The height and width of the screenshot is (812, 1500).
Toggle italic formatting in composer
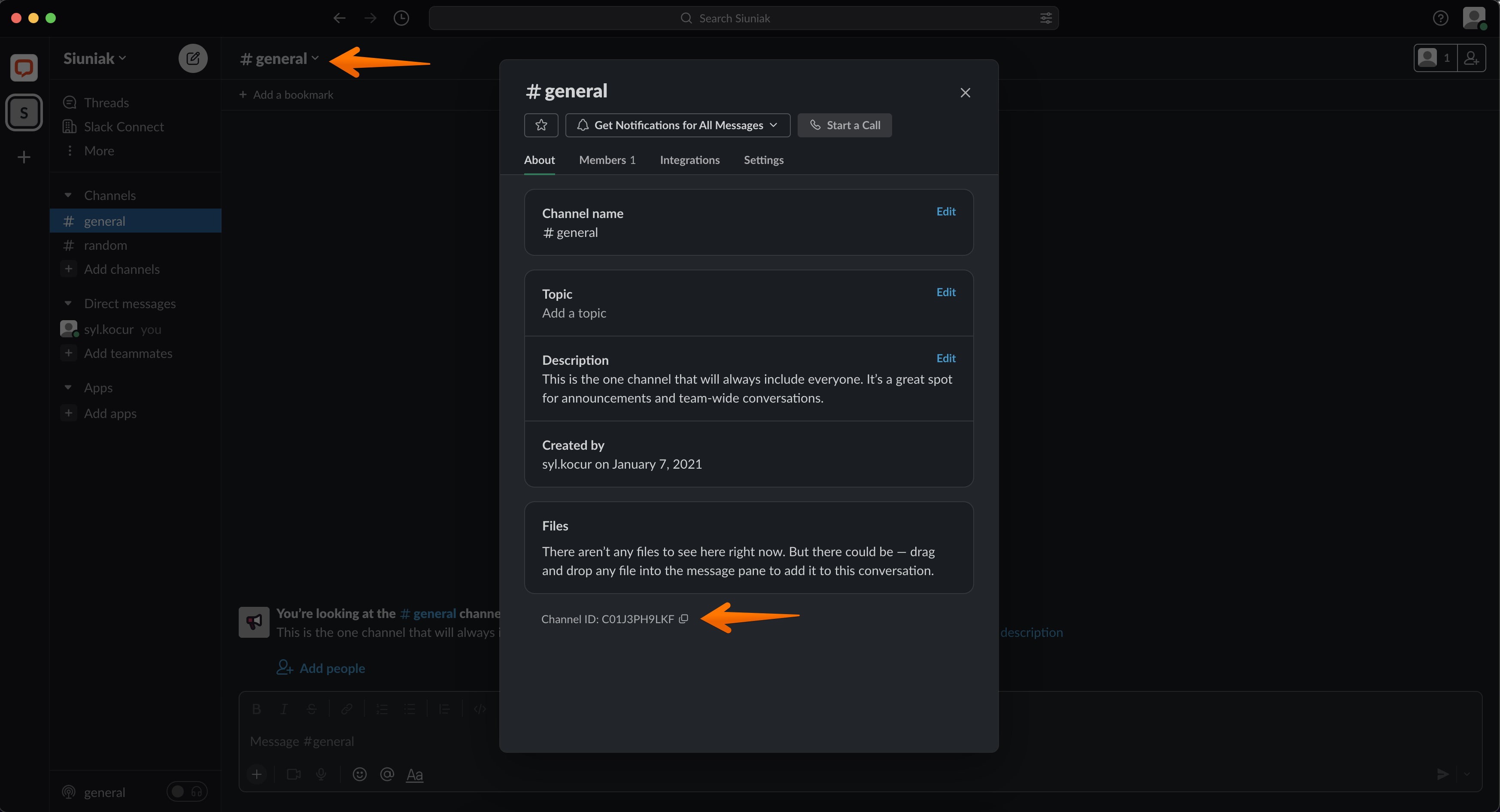pos(284,709)
